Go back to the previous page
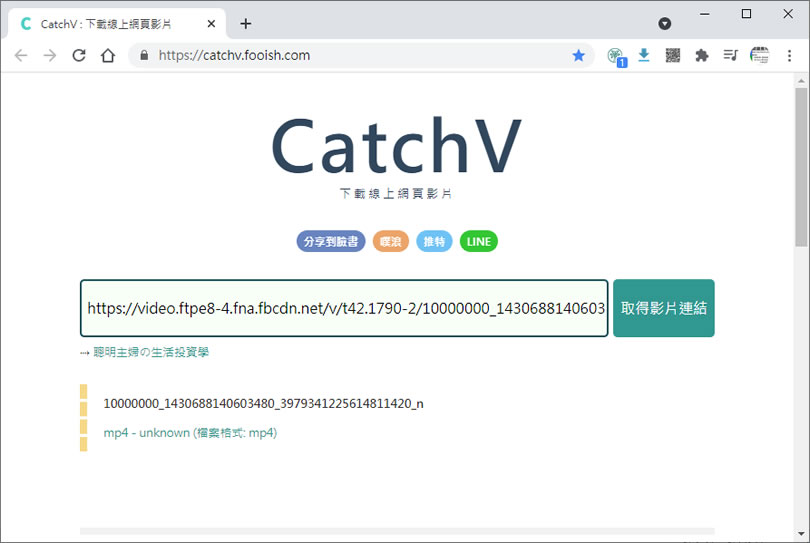Screen dimensions: 810x543 pos(21,55)
